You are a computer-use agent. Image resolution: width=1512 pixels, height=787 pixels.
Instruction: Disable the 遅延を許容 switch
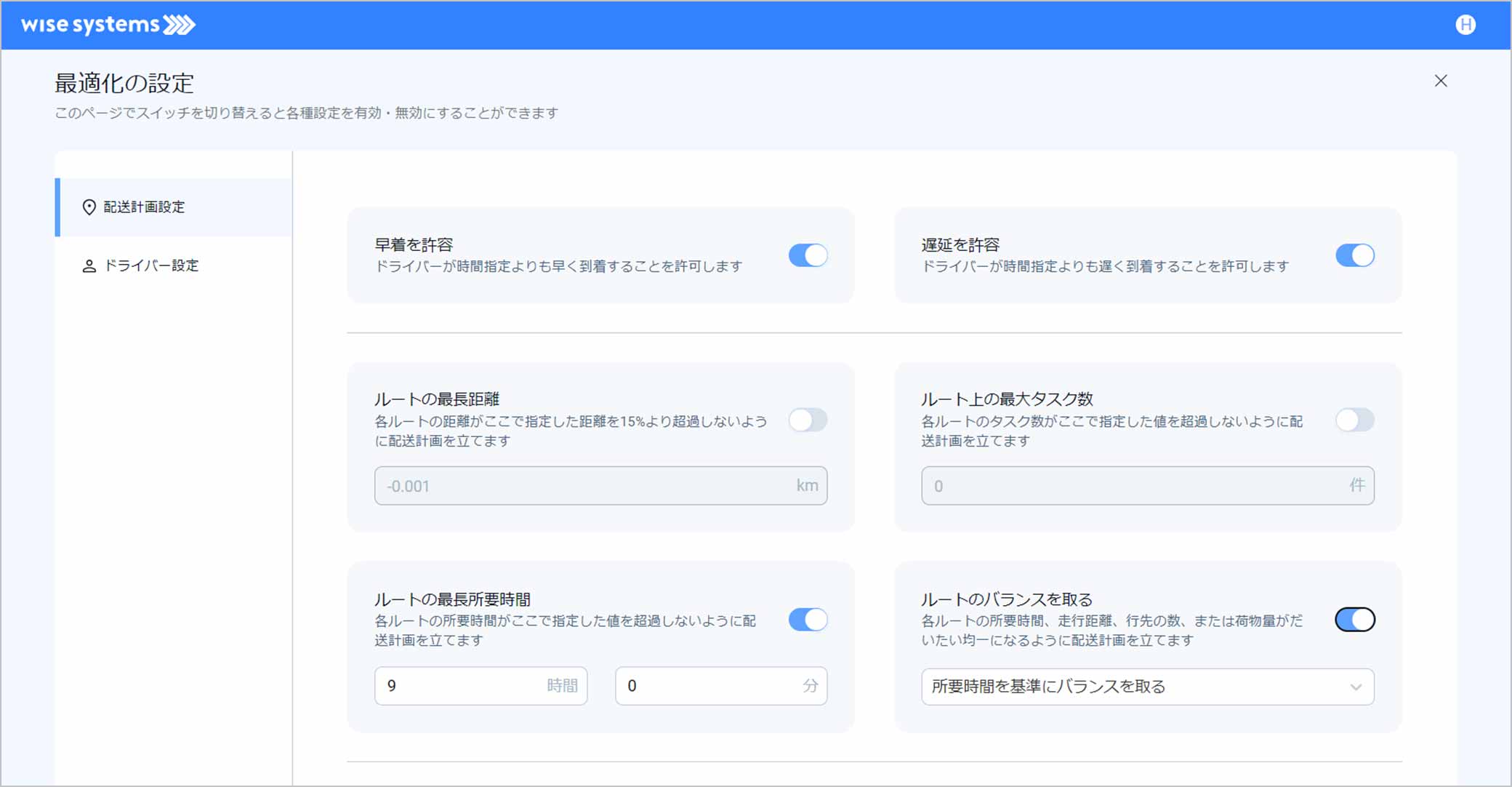pos(1354,255)
